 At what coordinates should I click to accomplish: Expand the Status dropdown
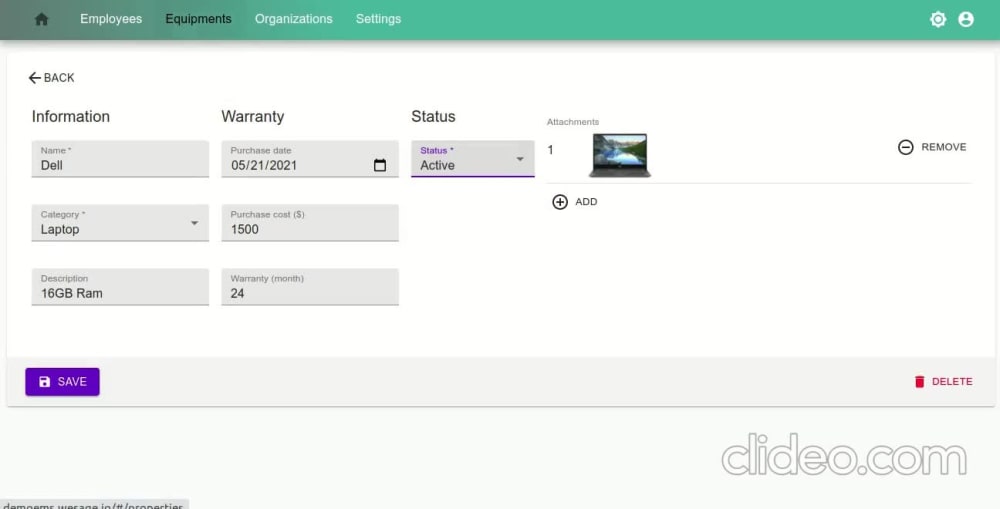pos(473,159)
